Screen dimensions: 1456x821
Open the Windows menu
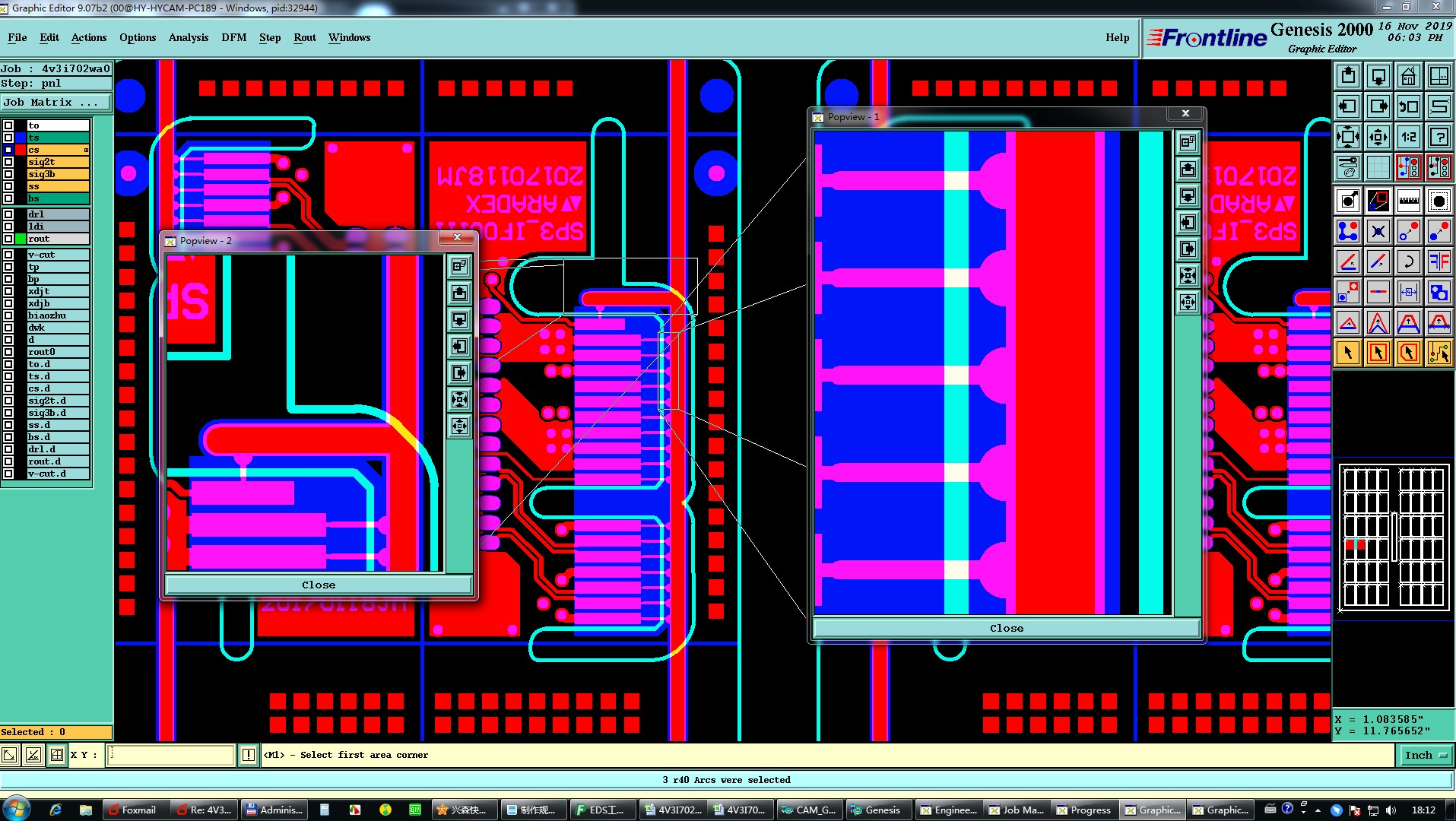(350, 37)
